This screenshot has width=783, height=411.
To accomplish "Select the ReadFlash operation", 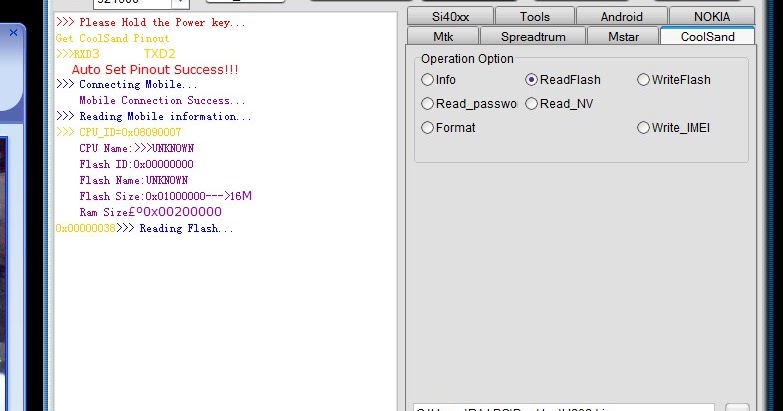I will pos(563,80).
